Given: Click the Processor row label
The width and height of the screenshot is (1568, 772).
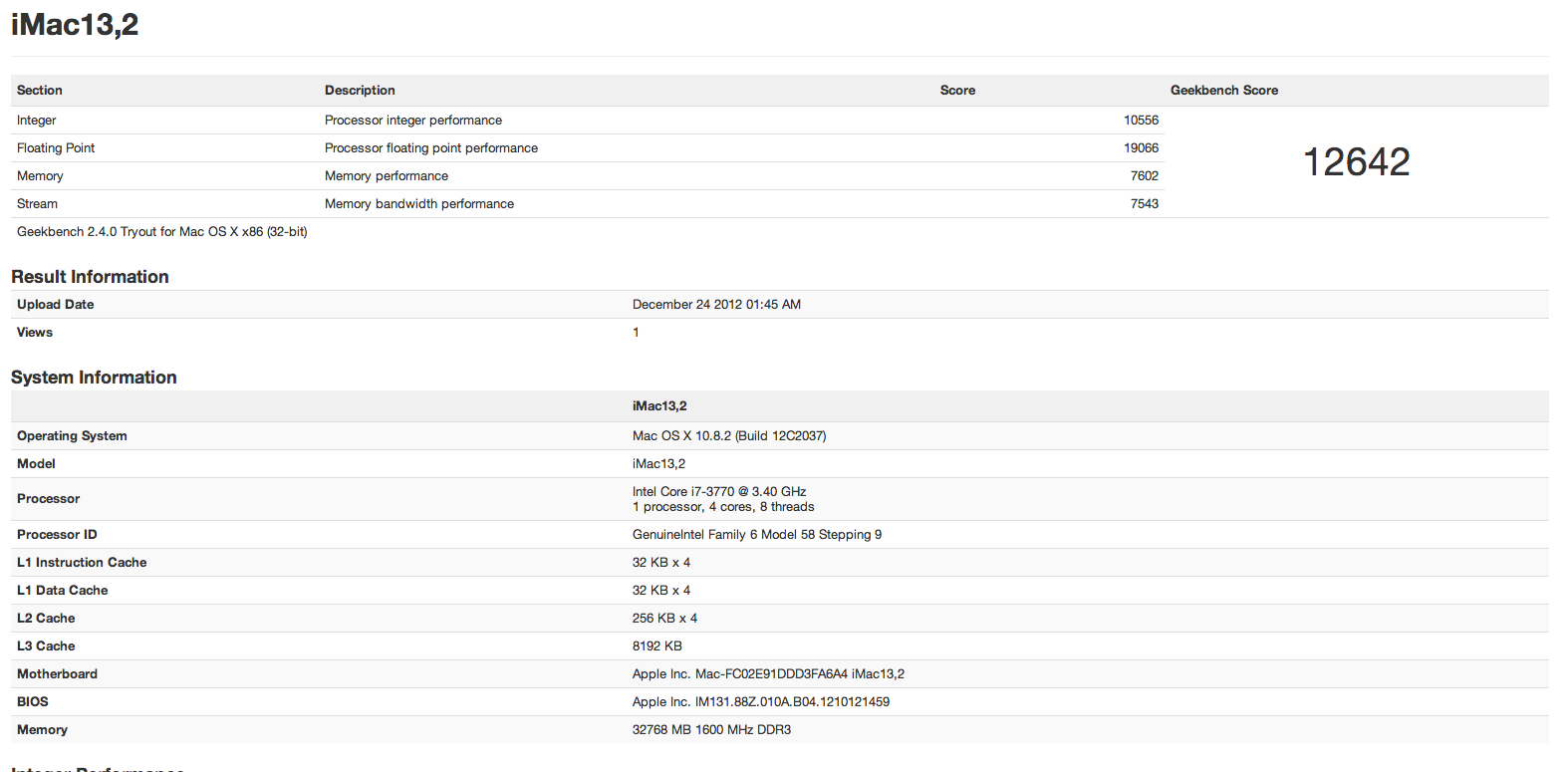Looking at the screenshot, I should [48, 498].
